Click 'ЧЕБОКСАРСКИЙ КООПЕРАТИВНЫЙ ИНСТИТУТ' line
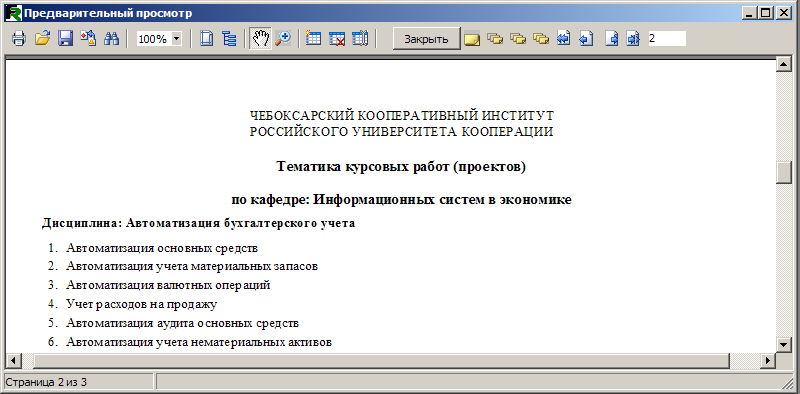Screen dimensions: 800x394 click(x=402, y=115)
